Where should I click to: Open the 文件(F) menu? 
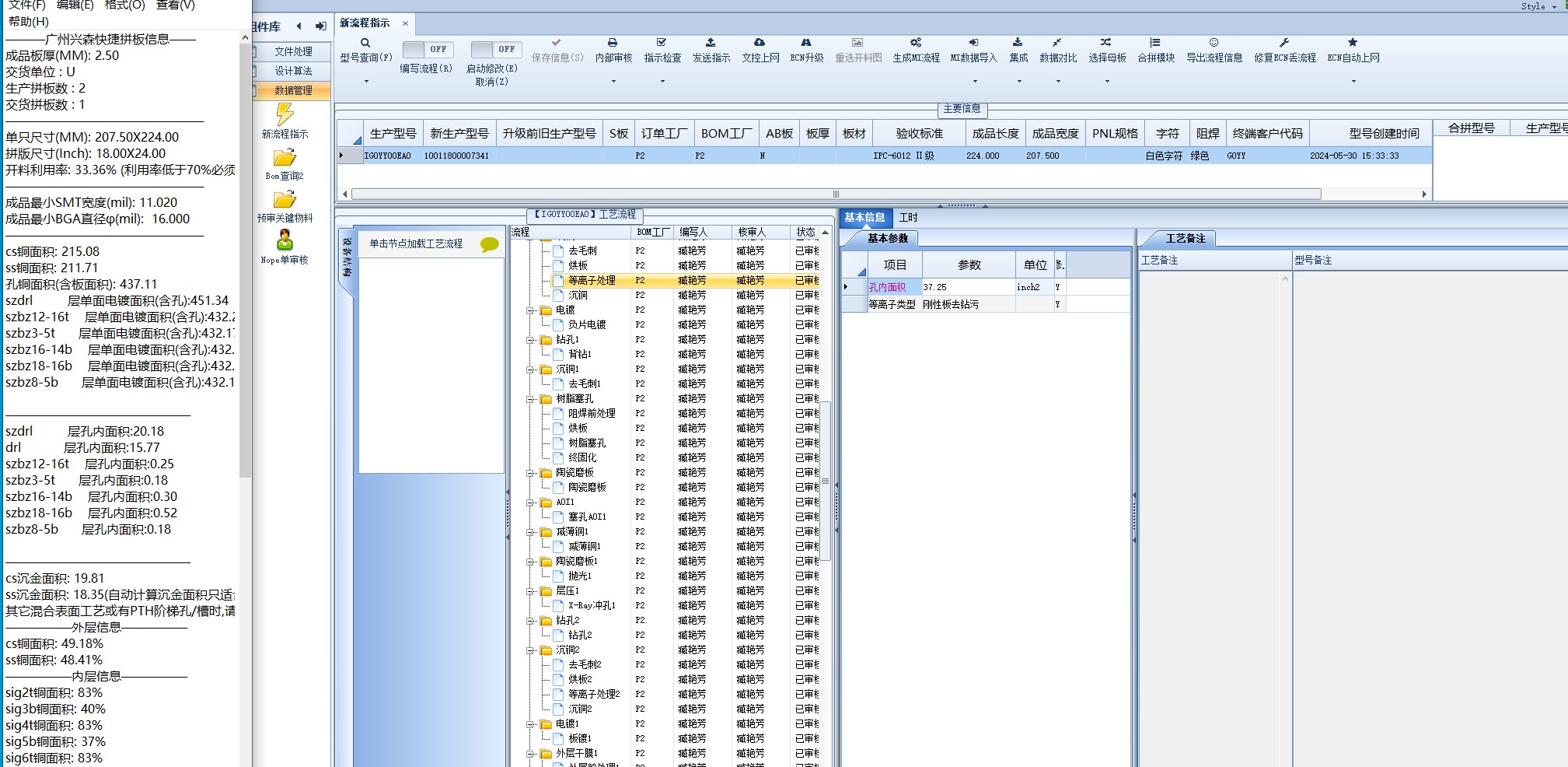tap(28, 5)
